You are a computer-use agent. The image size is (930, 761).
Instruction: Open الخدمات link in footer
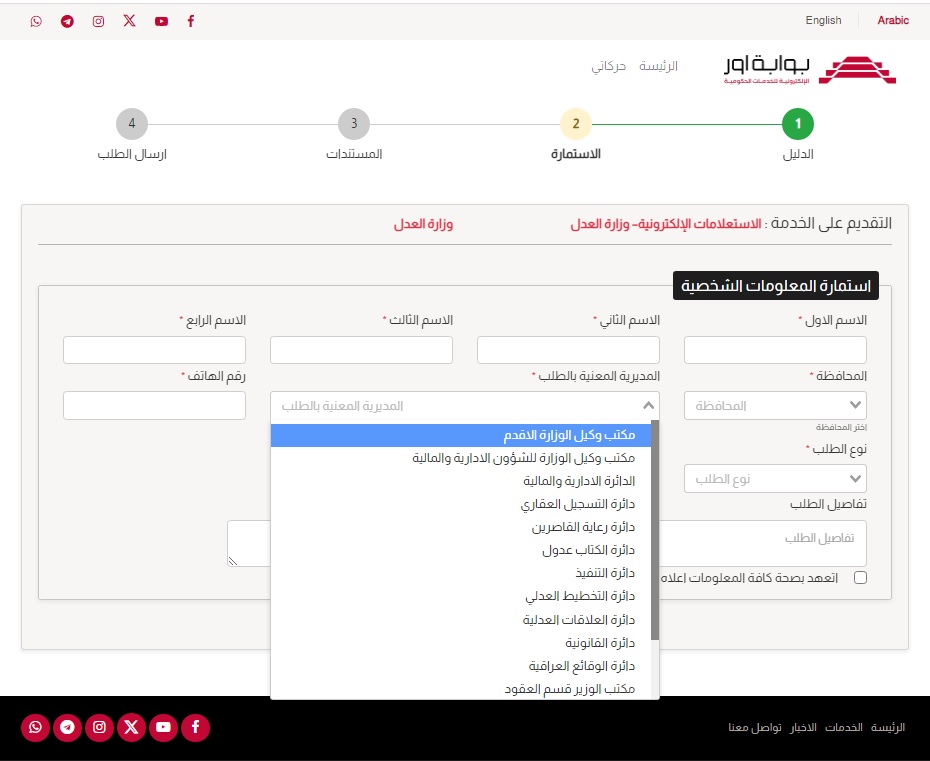[844, 727]
